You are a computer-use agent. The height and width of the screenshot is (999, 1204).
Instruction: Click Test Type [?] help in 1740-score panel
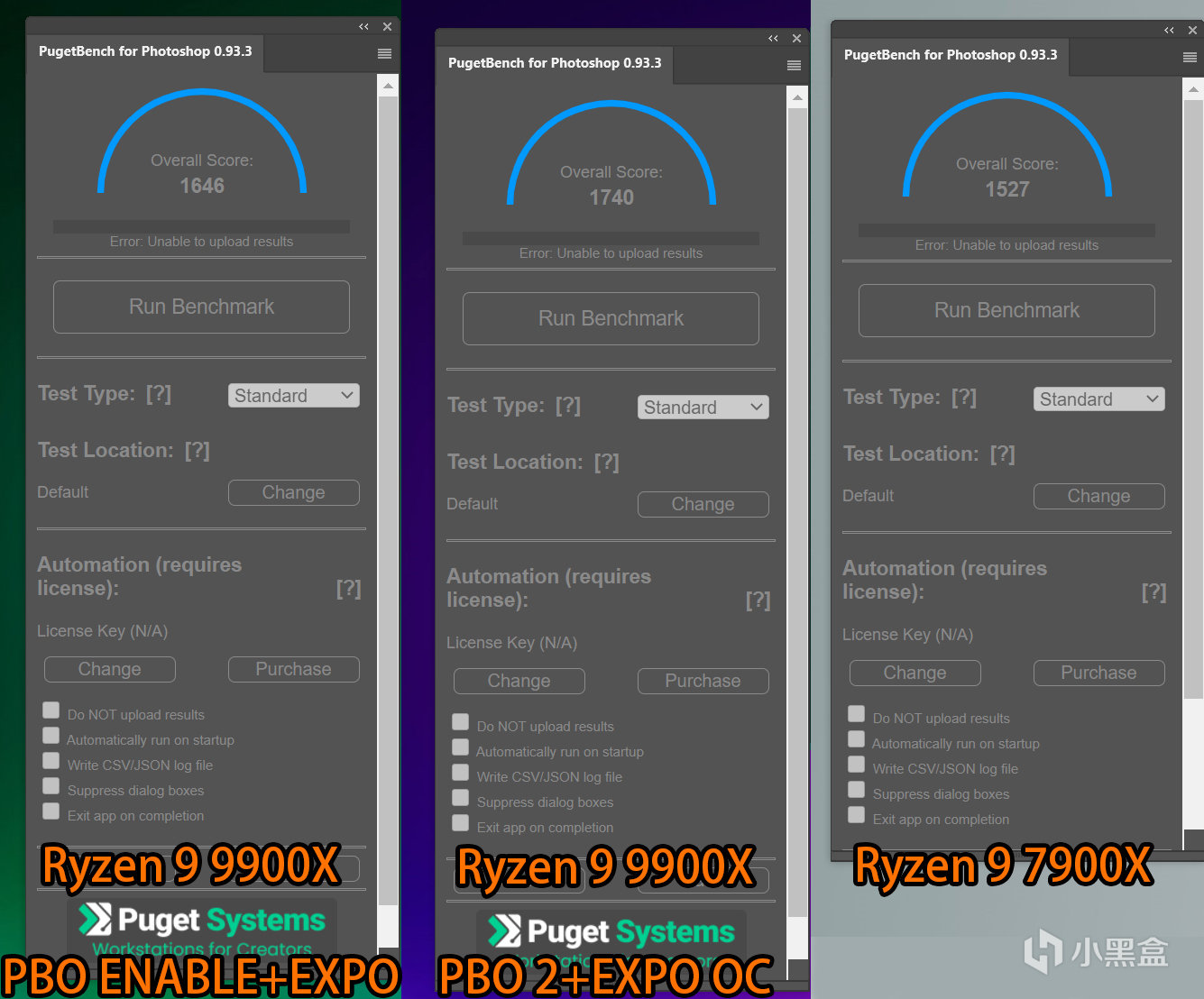568,406
